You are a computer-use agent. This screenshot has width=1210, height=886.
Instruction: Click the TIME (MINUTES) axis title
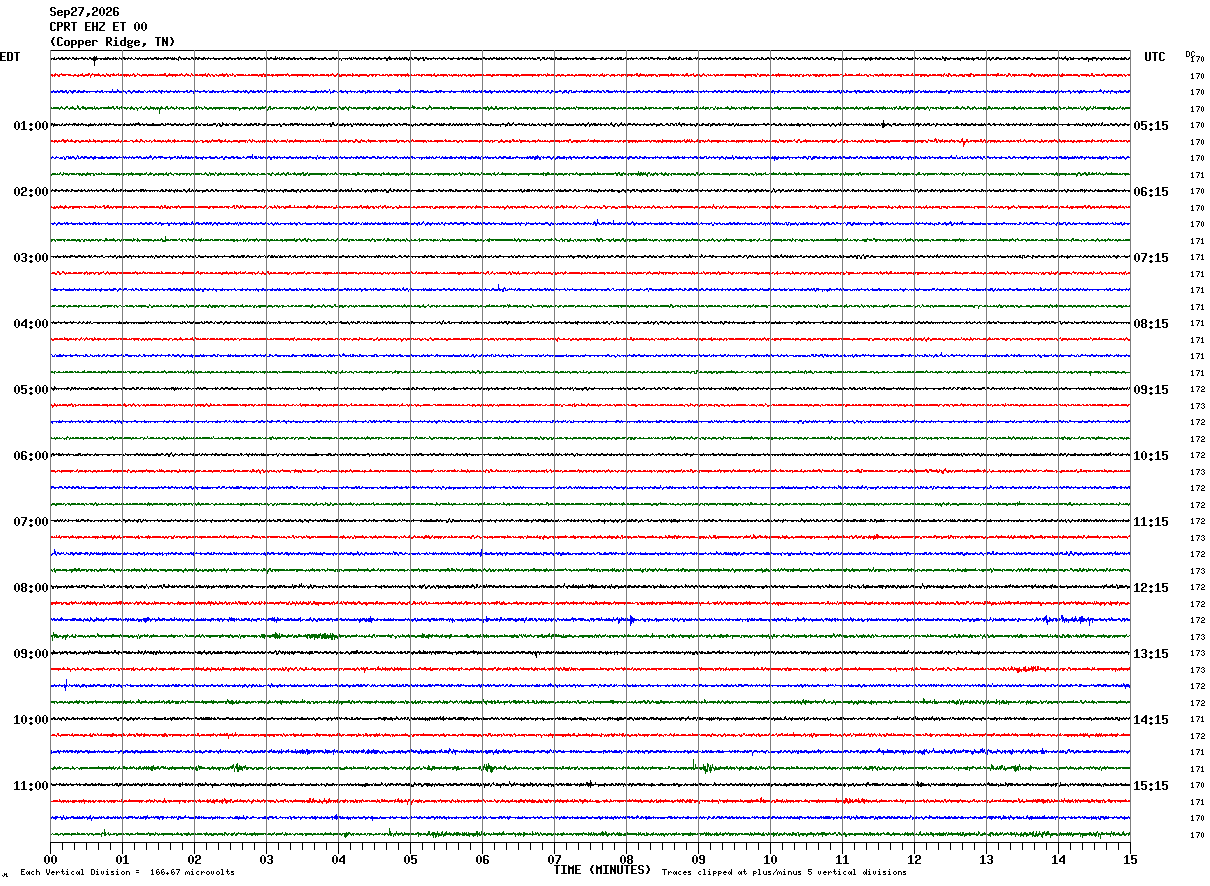602,870
